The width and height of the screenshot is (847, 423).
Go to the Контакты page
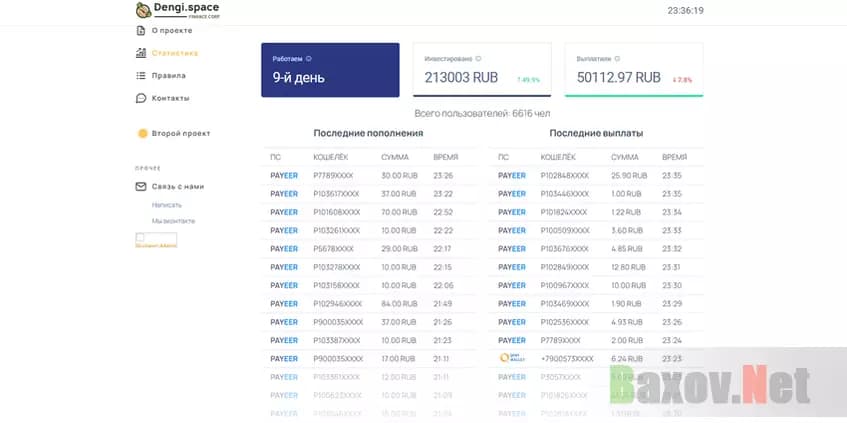[x=170, y=98]
